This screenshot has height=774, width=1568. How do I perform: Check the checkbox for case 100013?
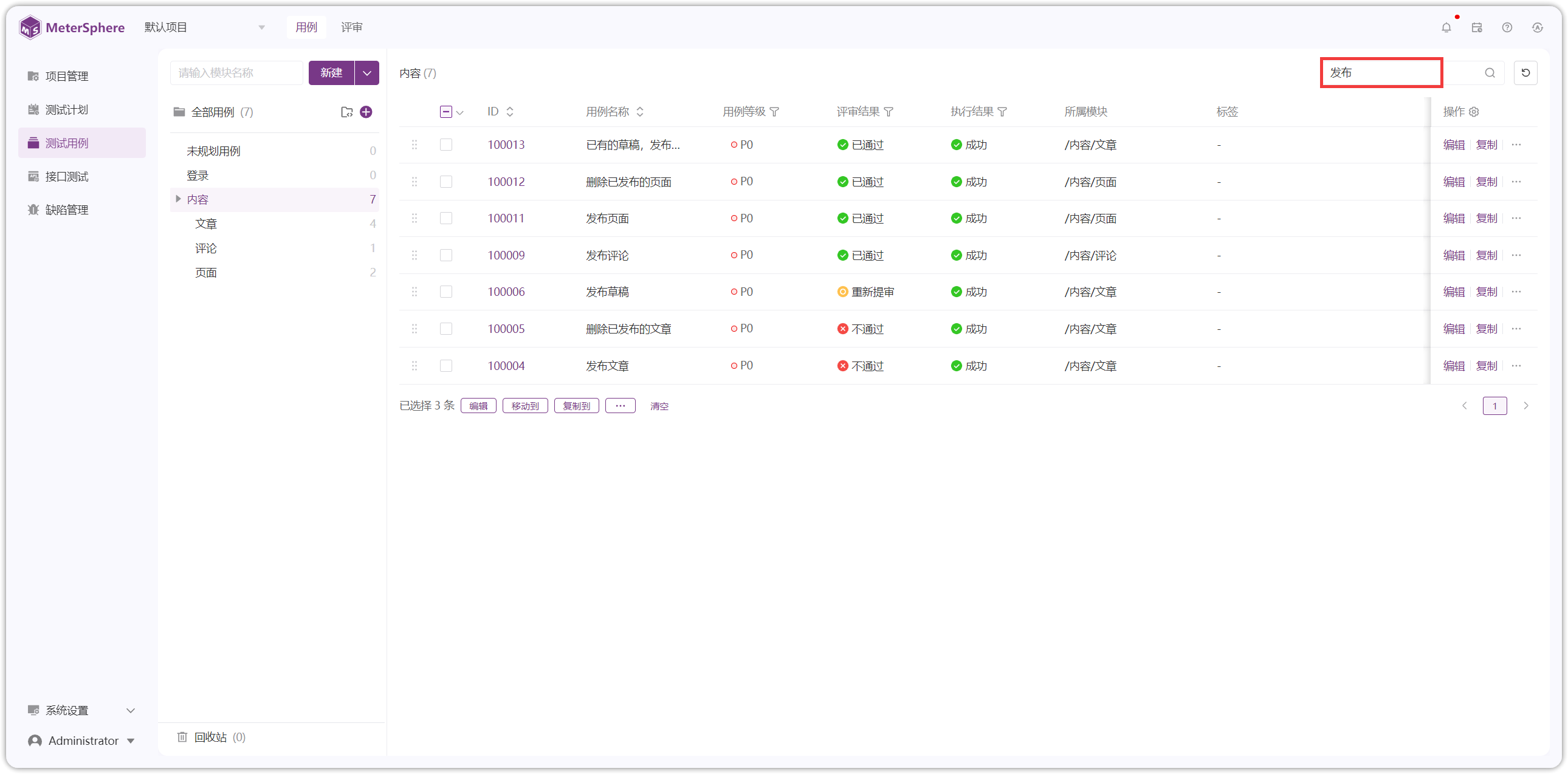pyautogui.click(x=446, y=145)
